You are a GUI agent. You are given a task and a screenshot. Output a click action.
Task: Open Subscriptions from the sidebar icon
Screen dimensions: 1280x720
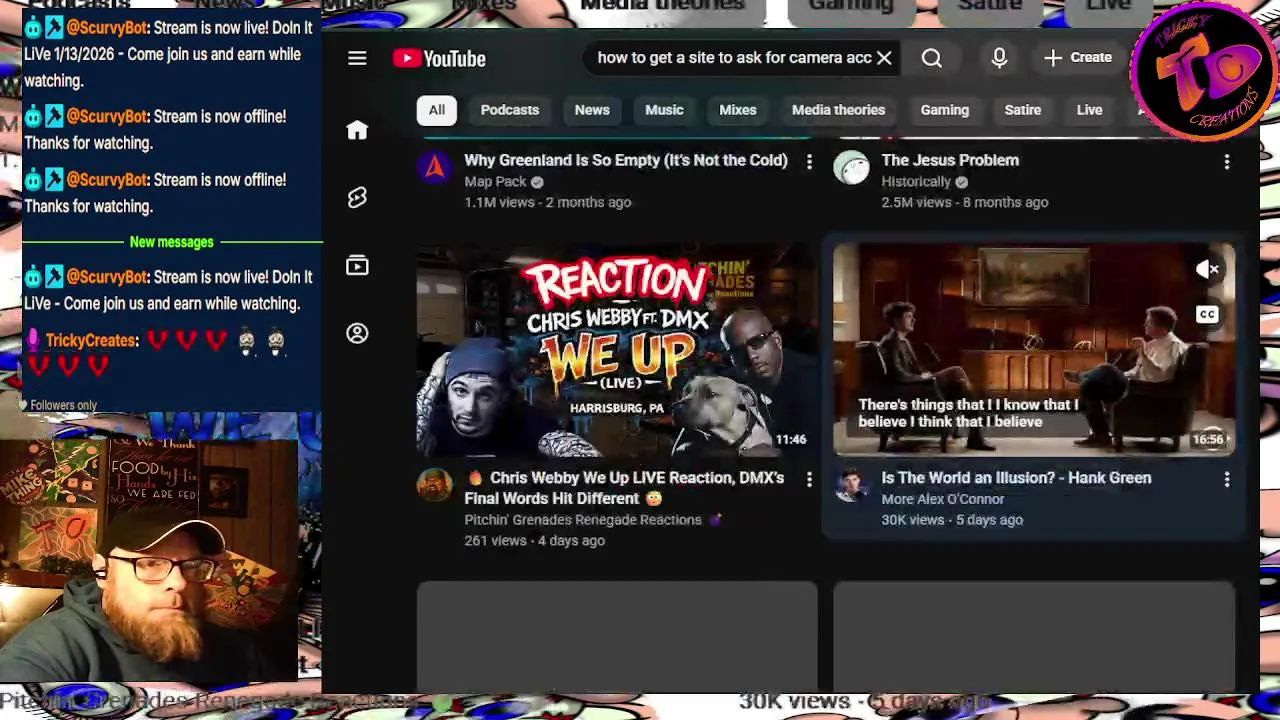pos(357,265)
